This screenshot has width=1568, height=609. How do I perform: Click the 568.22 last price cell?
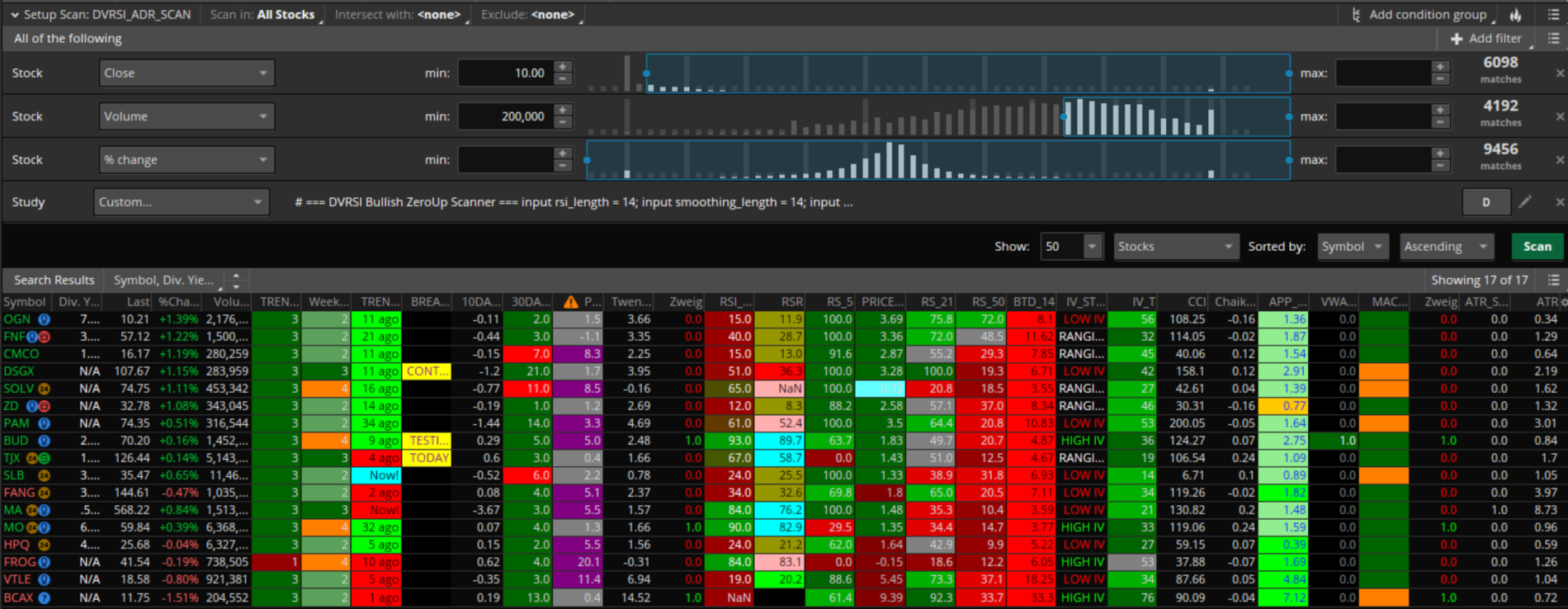pyautogui.click(x=128, y=510)
